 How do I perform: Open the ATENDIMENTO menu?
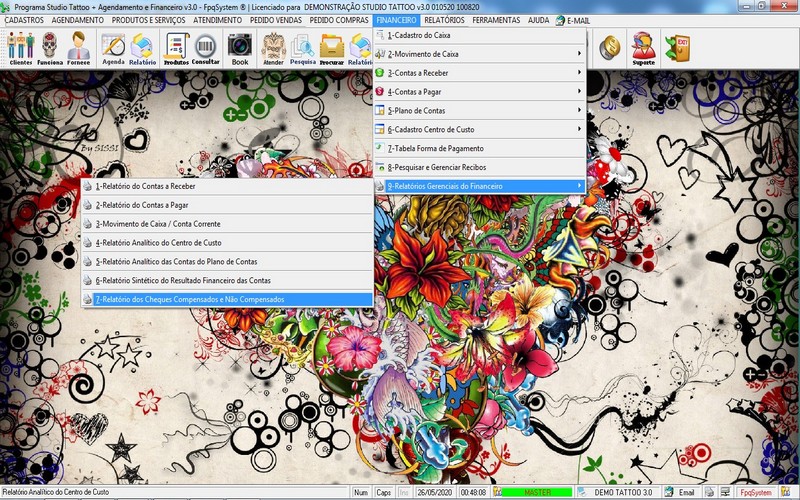(x=217, y=20)
